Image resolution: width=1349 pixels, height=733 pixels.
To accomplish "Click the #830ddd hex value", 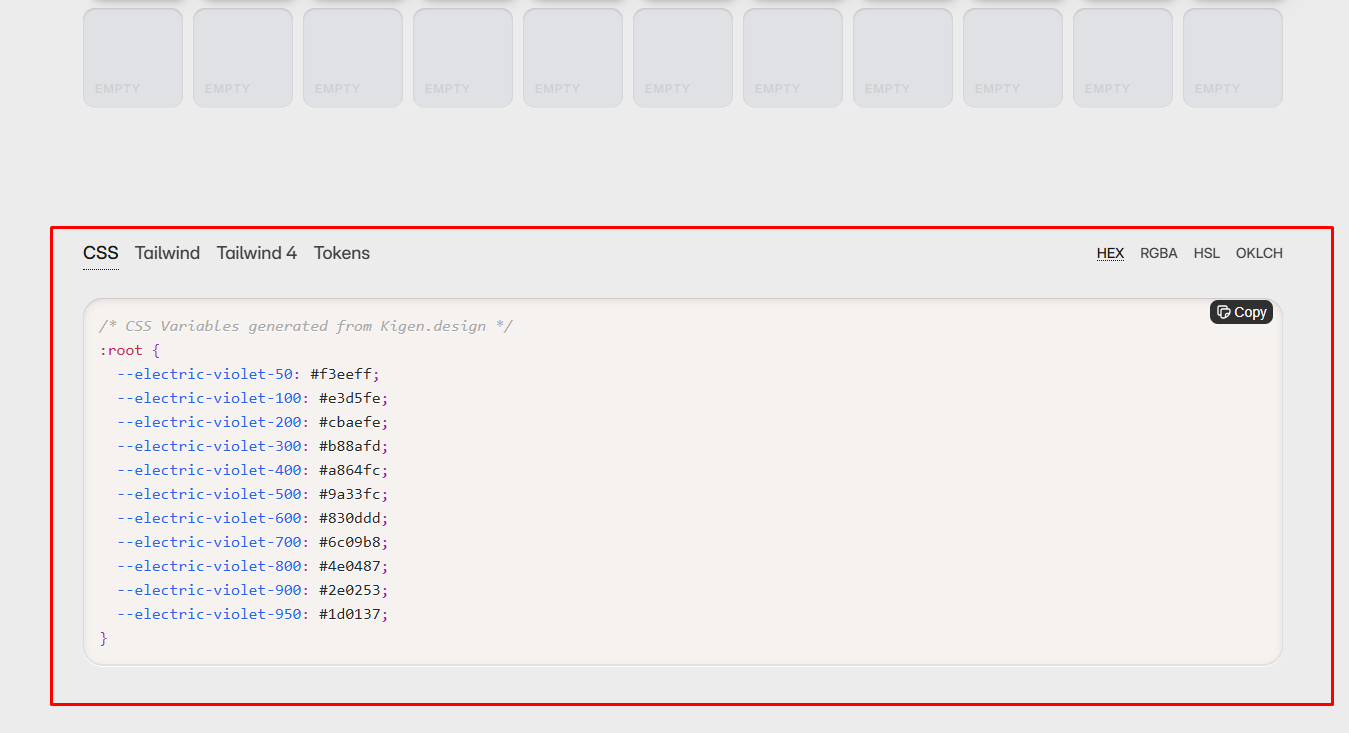I will (x=349, y=518).
